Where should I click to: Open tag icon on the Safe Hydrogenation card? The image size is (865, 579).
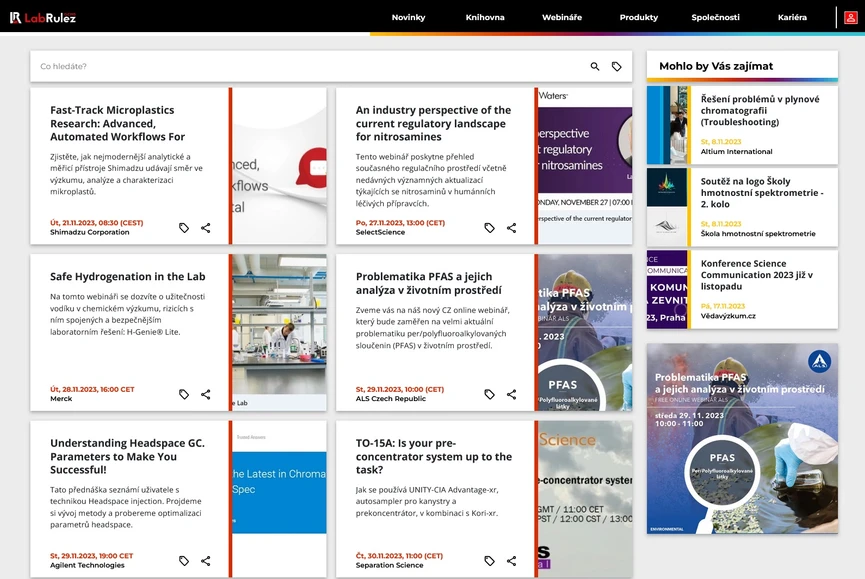tap(184, 393)
